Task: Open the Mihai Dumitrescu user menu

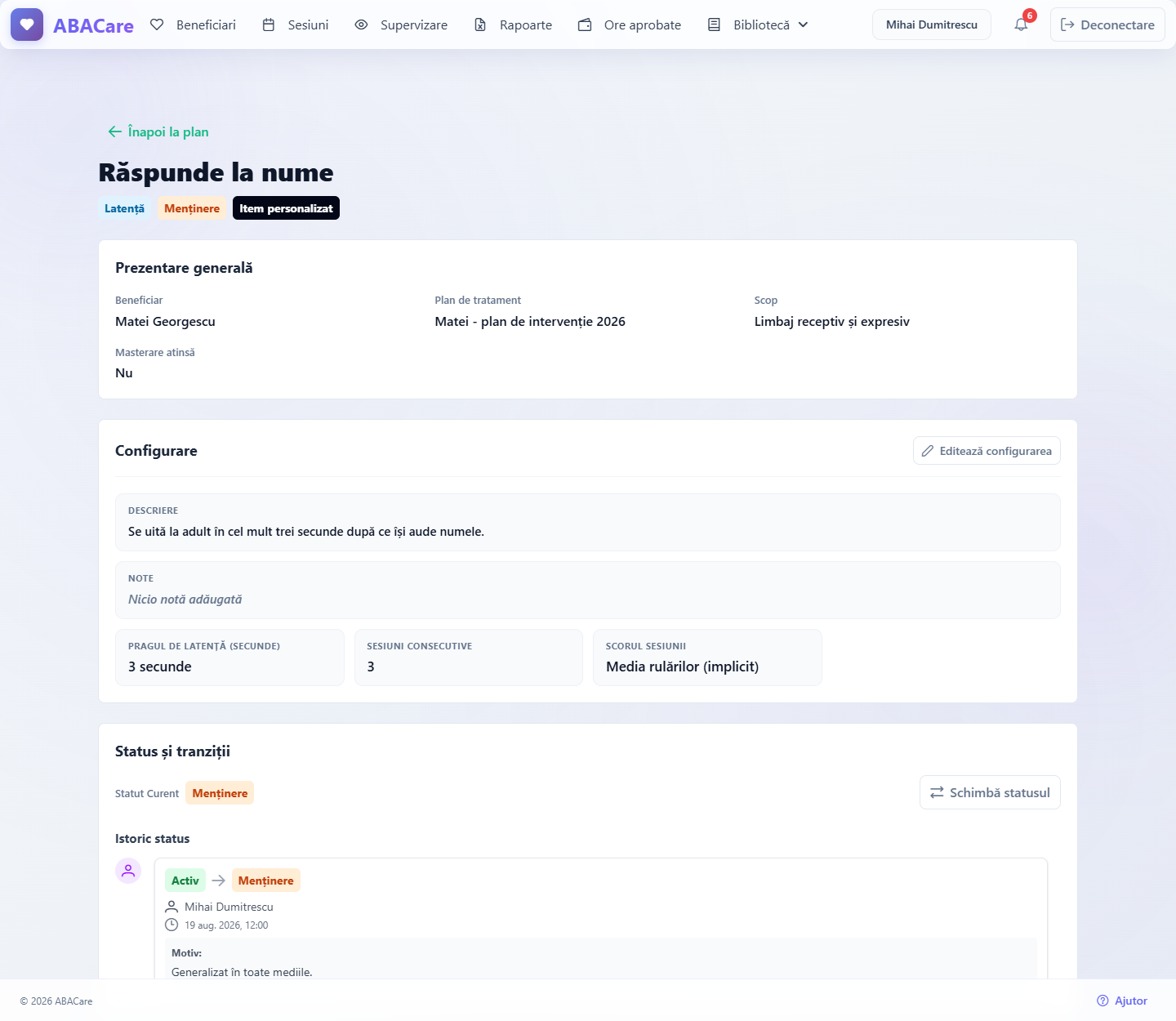Action: click(x=932, y=25)
